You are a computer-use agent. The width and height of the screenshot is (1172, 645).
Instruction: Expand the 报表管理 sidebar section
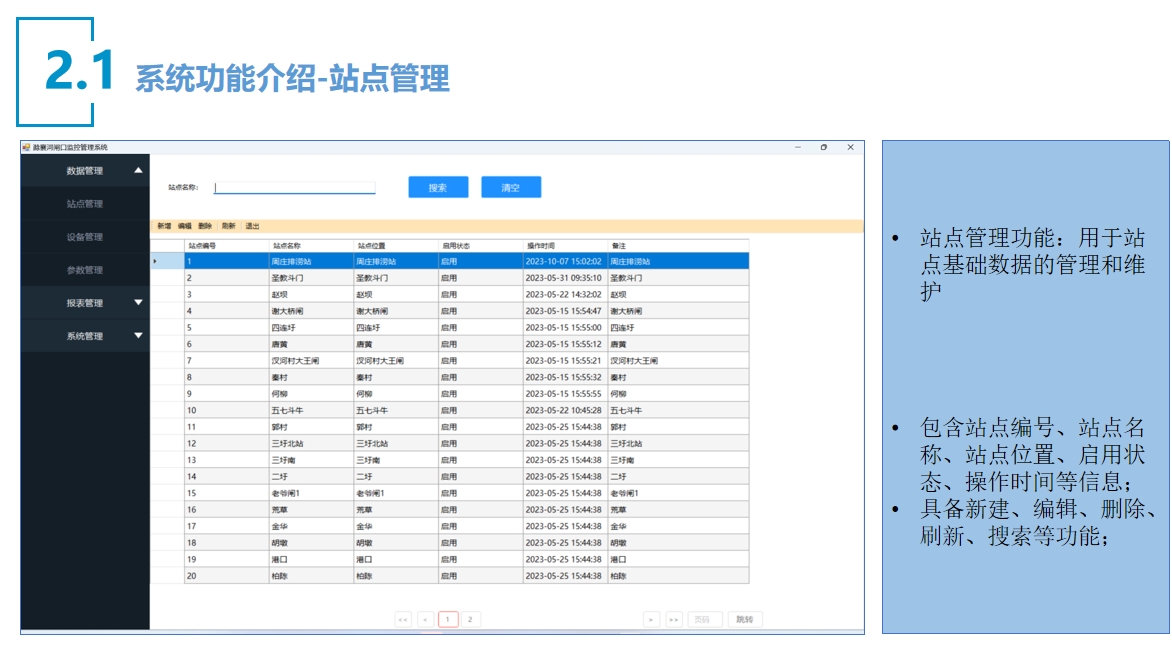coord(138,303)
